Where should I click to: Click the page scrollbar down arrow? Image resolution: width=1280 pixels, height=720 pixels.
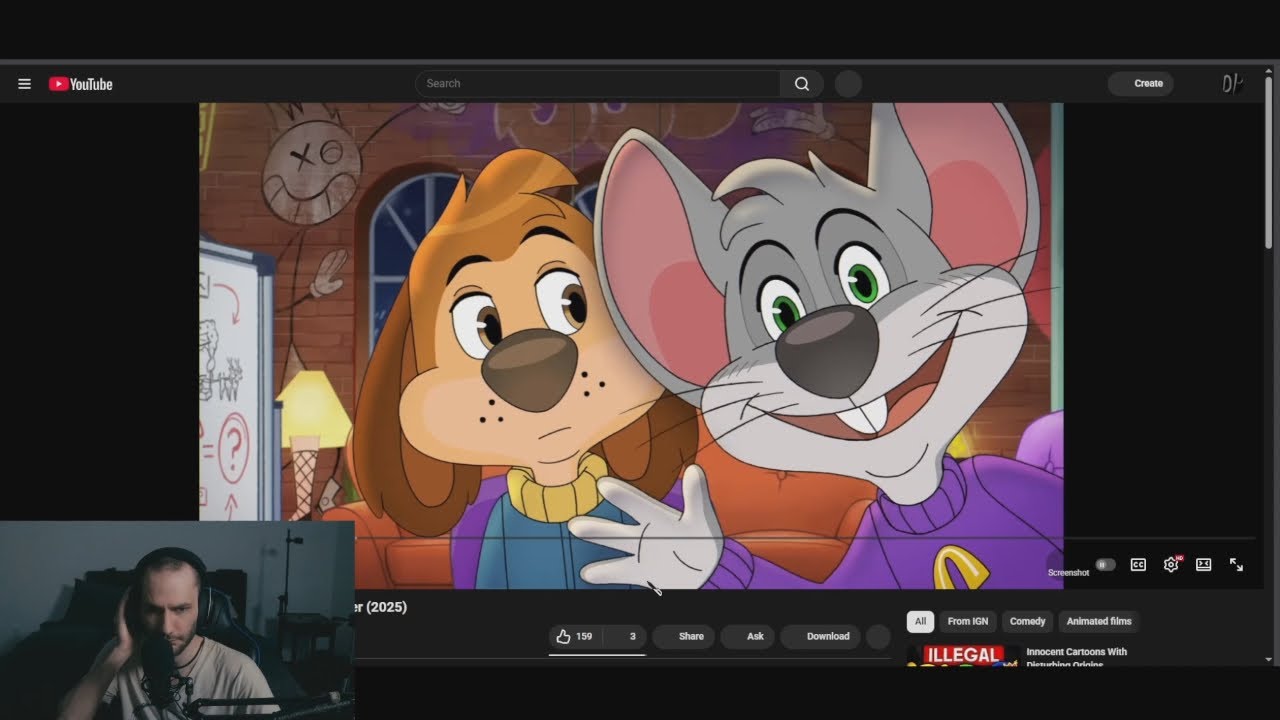1269,659
